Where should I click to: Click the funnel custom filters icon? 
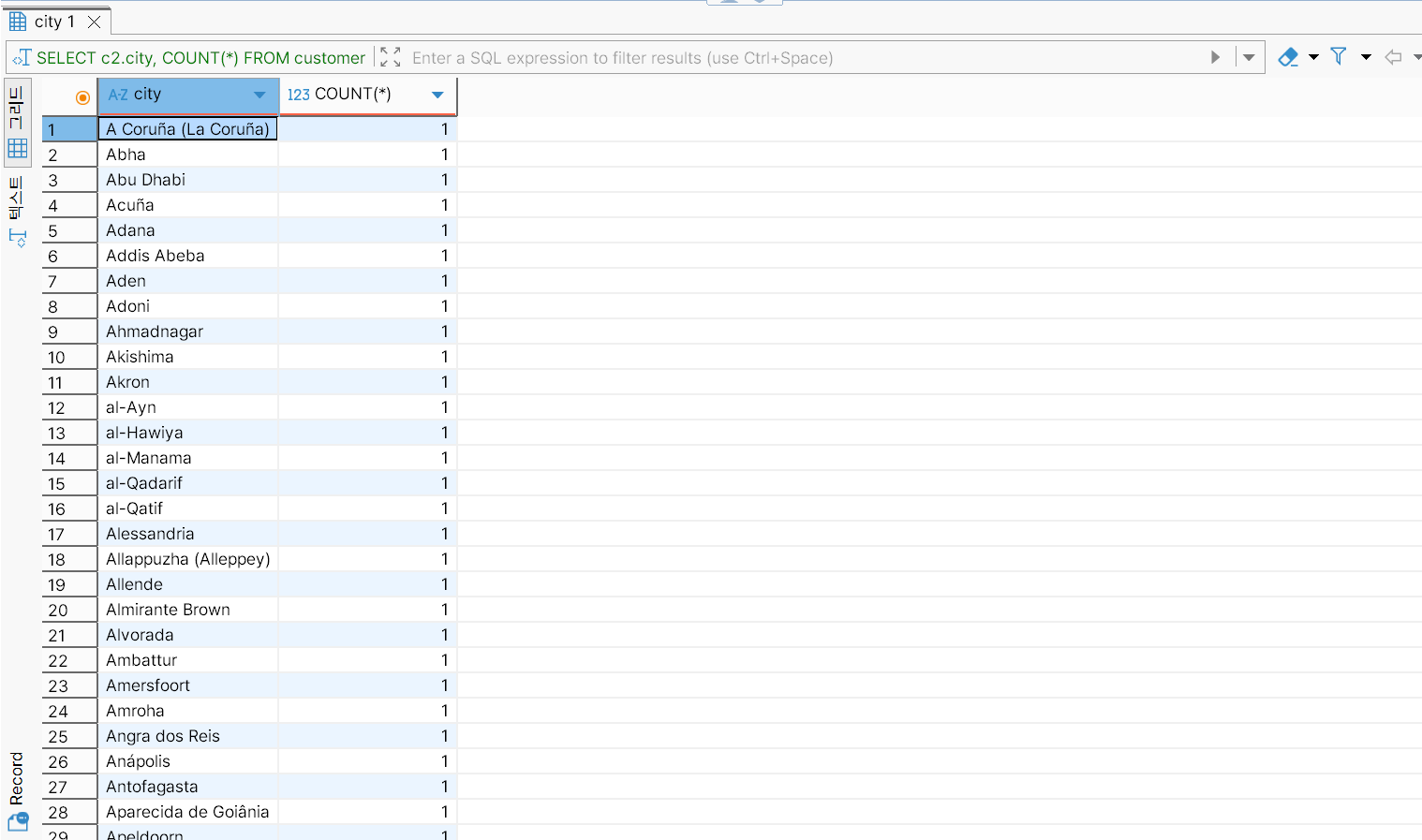click(1339, 57)
